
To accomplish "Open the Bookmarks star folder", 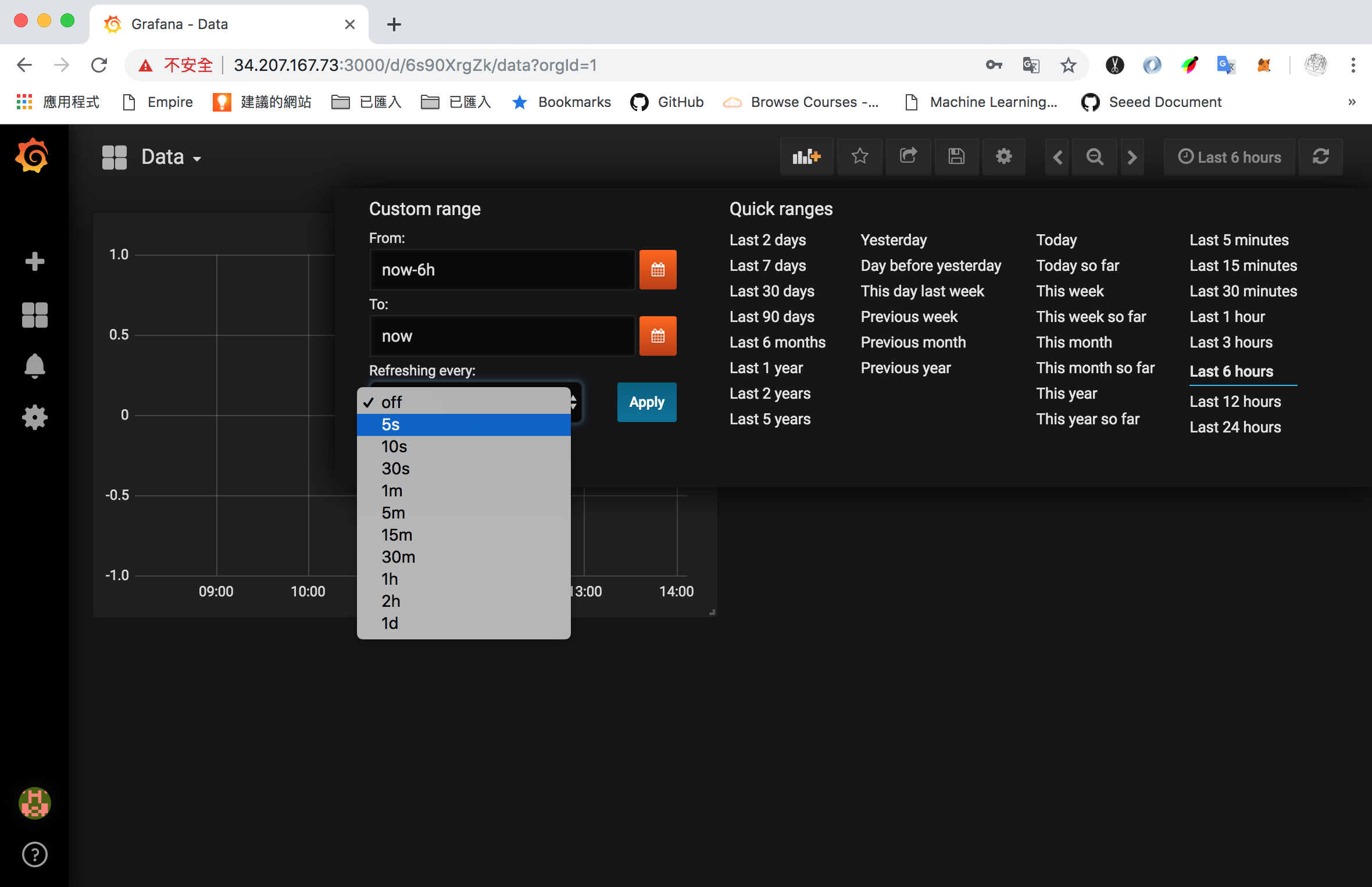I will click(561, 102).
